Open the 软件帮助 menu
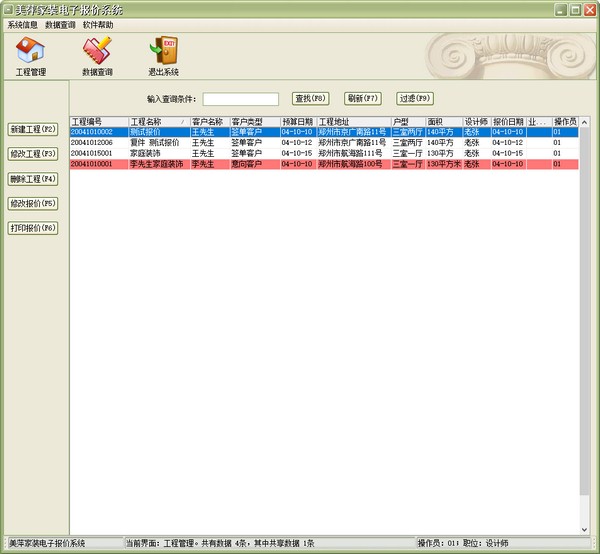Screen dimensions: 600x554 click(x=98, y=24)
